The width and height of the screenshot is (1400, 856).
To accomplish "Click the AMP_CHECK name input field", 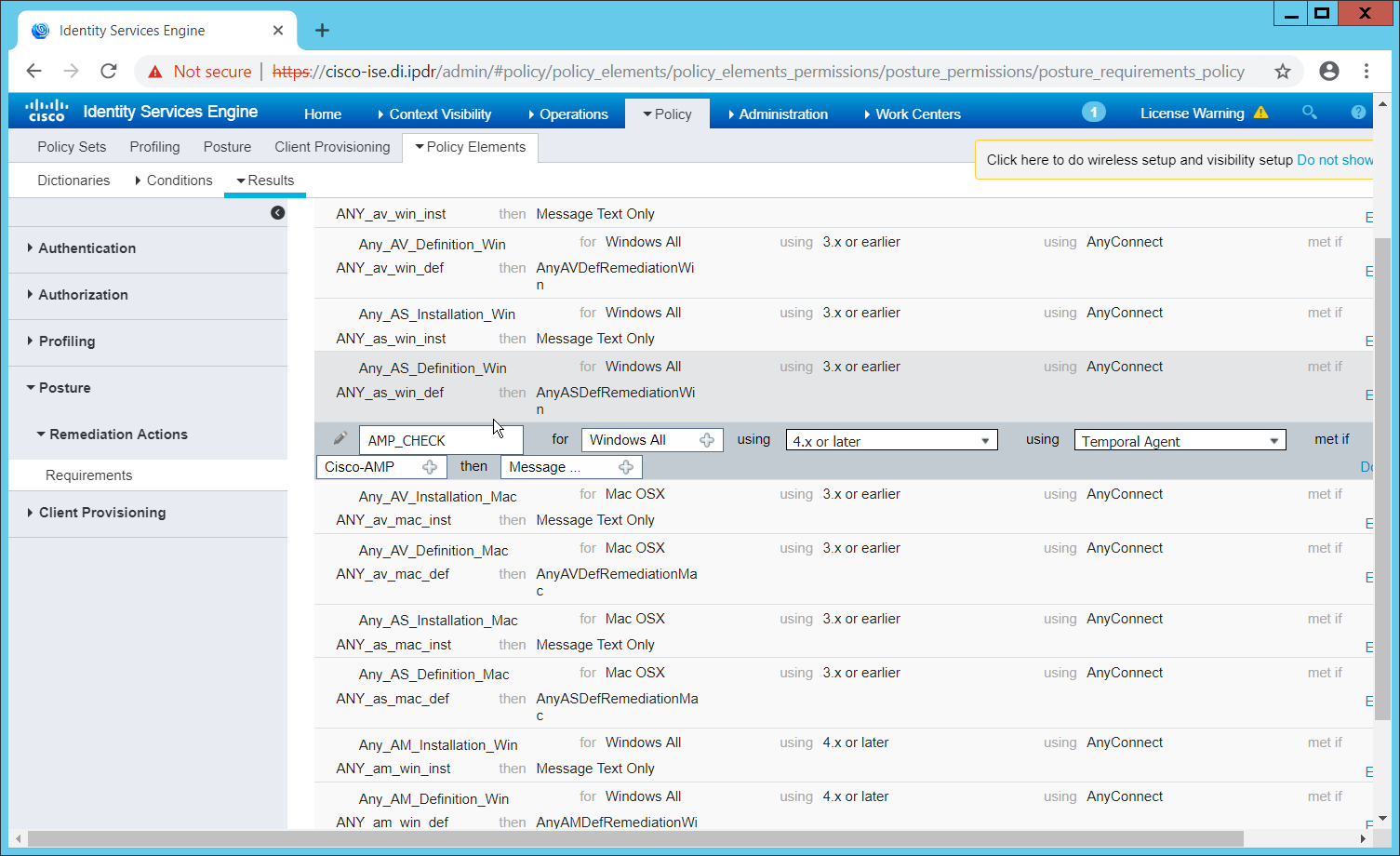I will pos(440,440).
